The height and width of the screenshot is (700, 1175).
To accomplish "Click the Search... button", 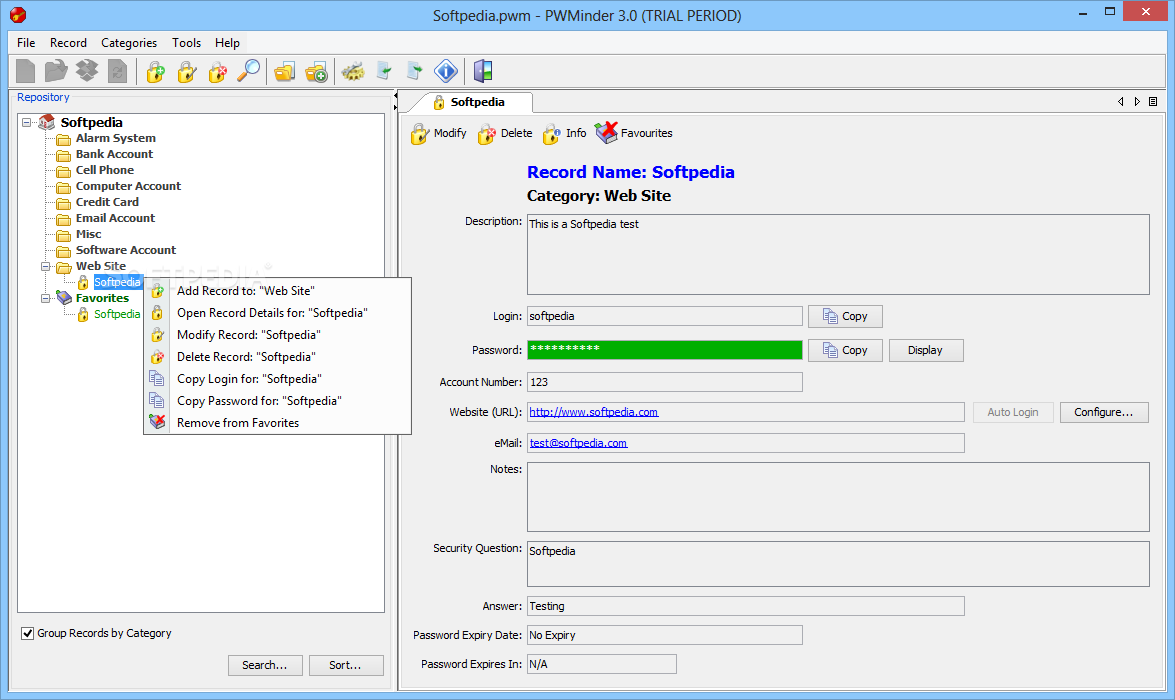I will coord(265,666).
